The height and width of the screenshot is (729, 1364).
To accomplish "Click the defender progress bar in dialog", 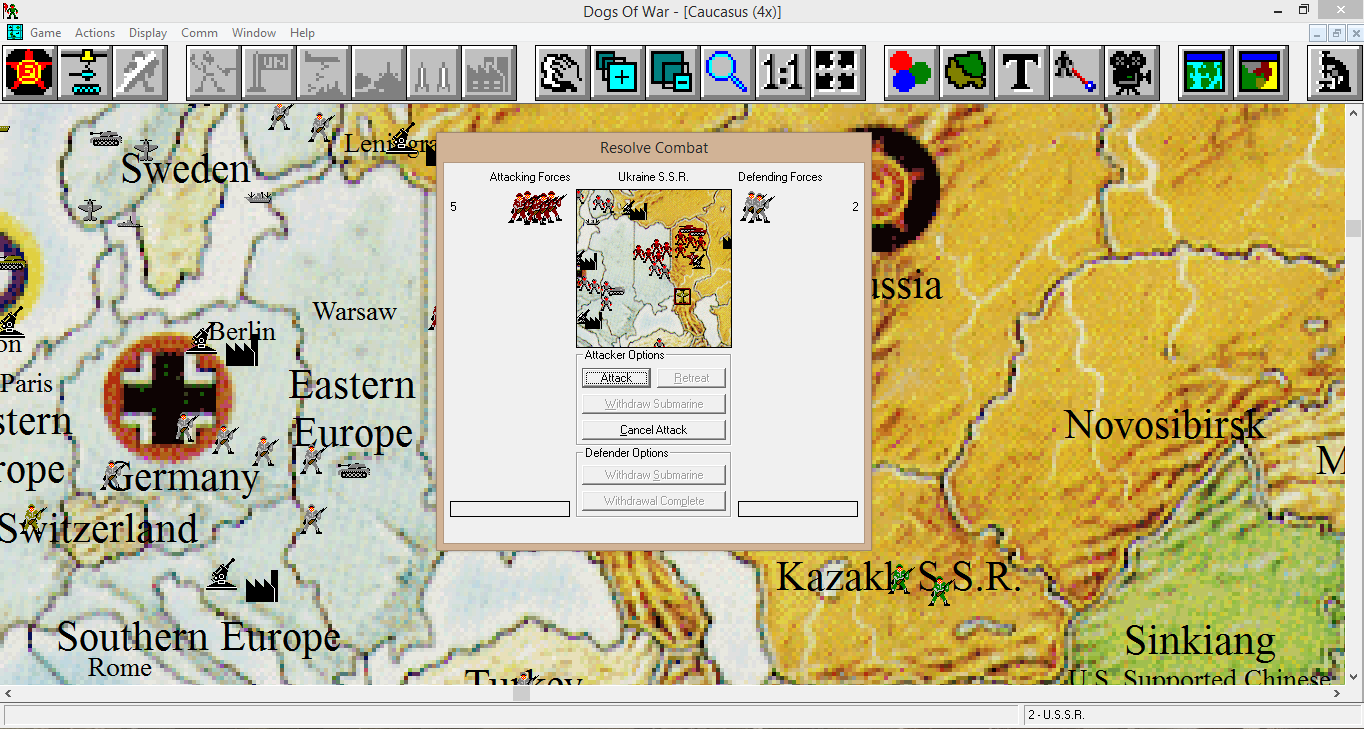I will pos(798,509).
